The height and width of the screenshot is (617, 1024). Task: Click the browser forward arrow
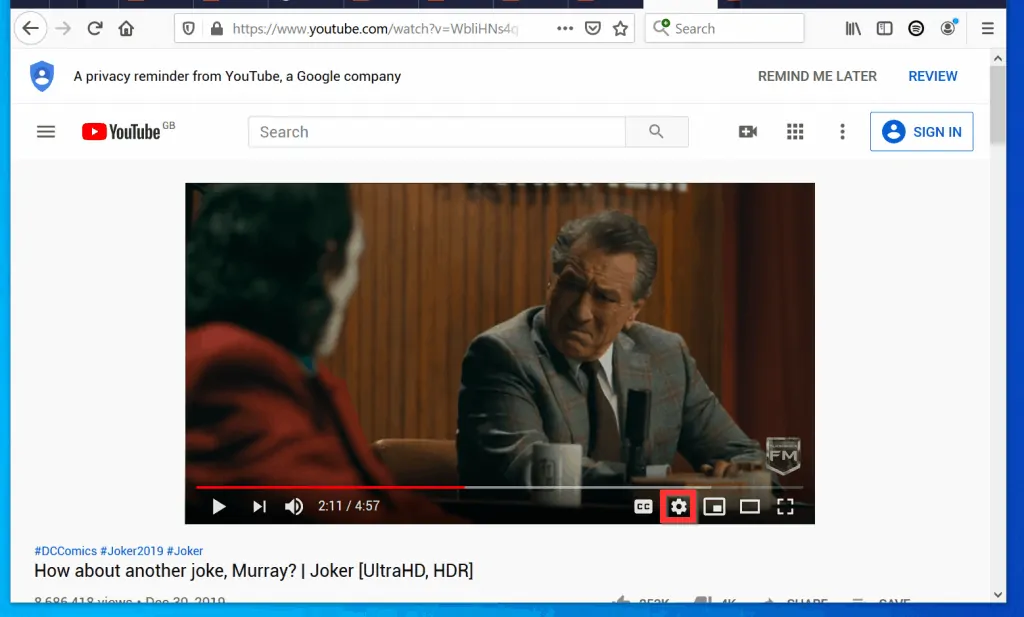point(63,29)
